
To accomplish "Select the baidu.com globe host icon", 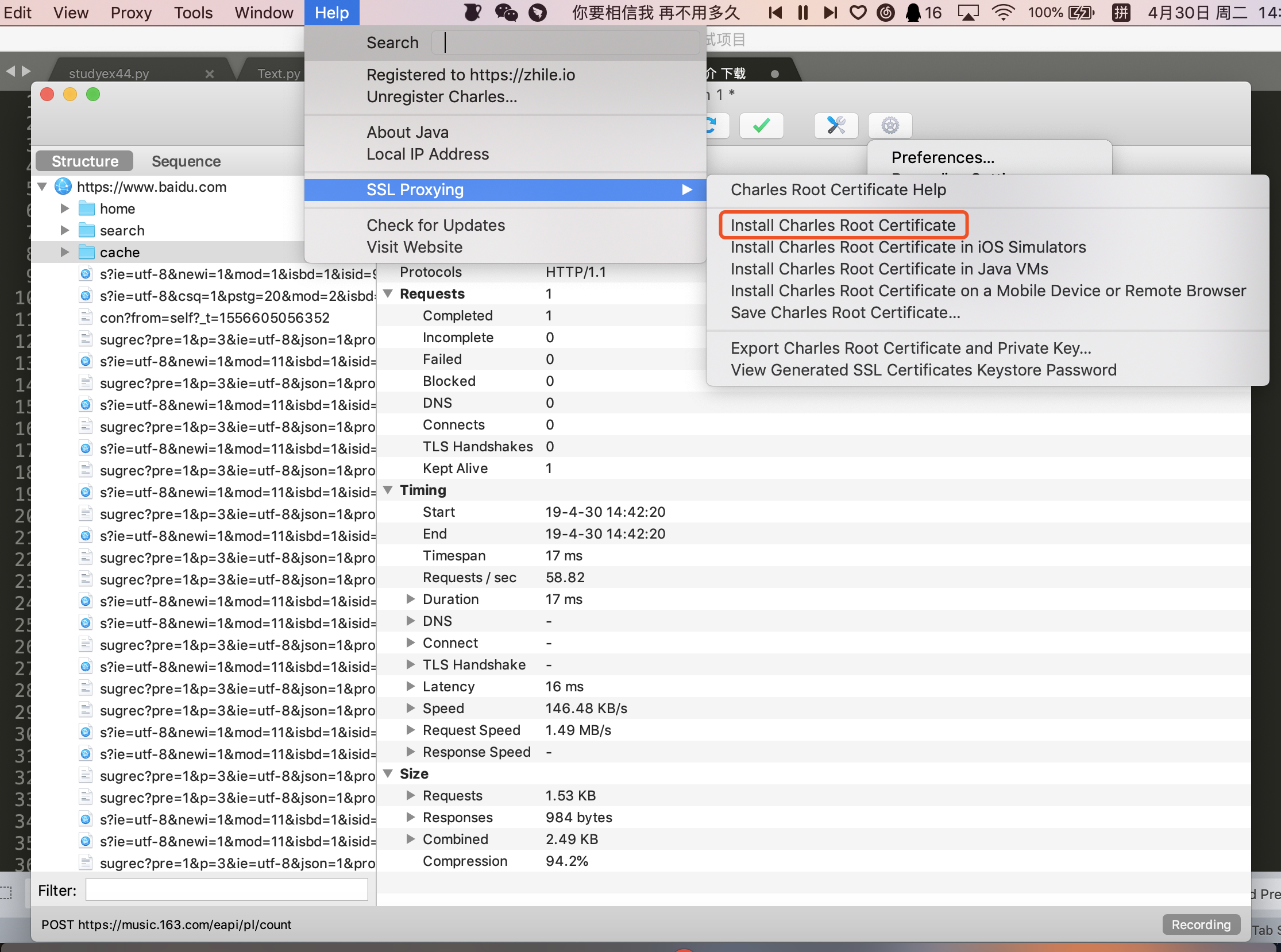I will 62,187.
